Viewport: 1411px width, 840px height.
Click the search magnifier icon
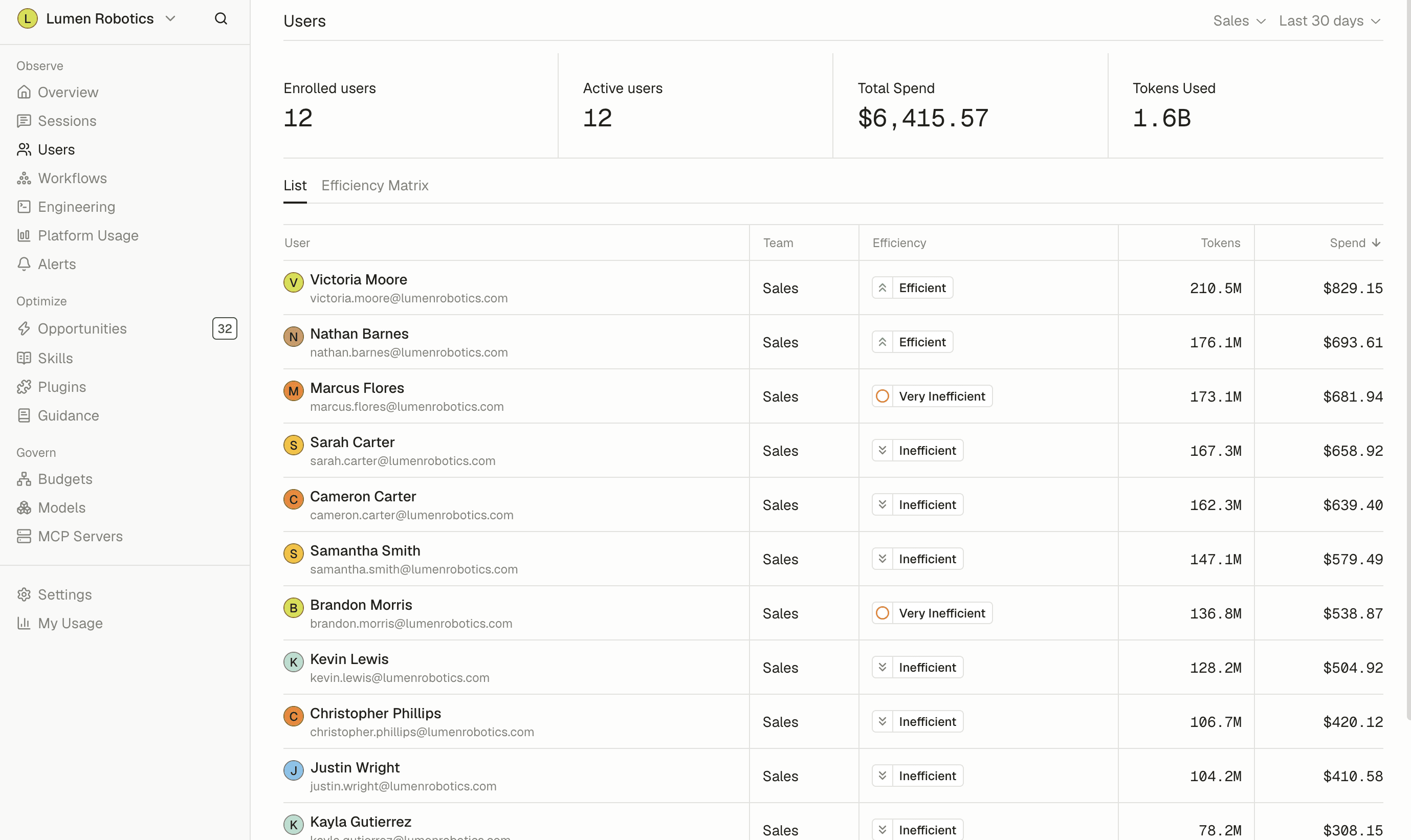(221, 19)
